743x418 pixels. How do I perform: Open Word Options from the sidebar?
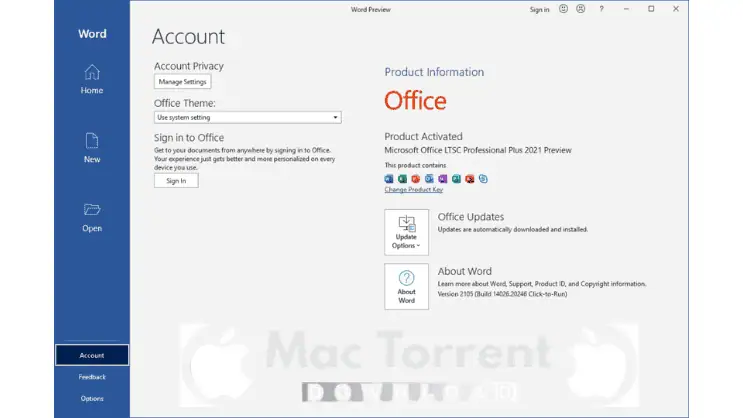point(92,399)
